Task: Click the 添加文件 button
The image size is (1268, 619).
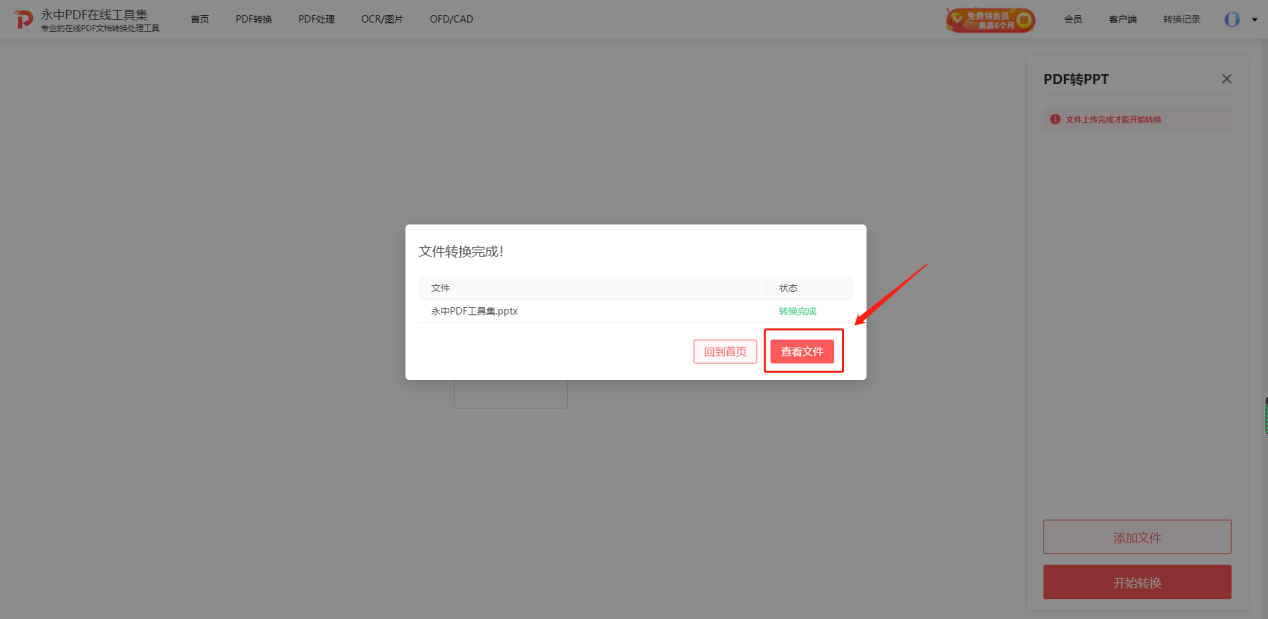Action: 1137,537
